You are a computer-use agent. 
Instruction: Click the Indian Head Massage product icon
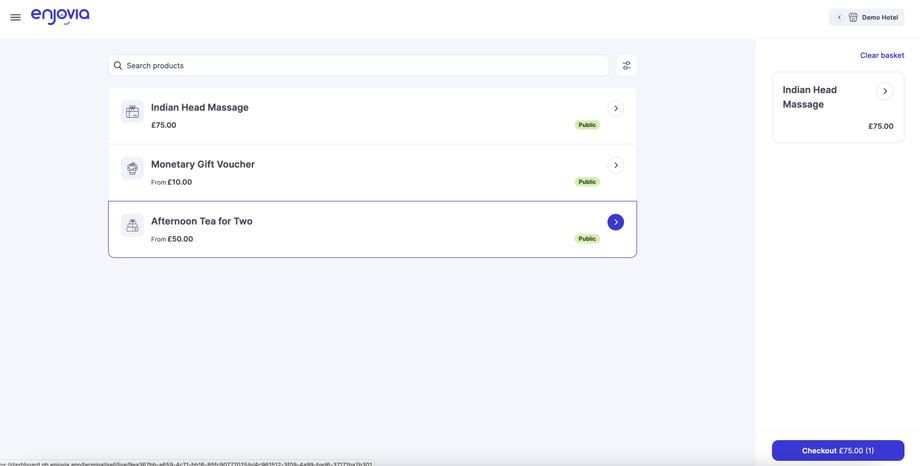132,112
